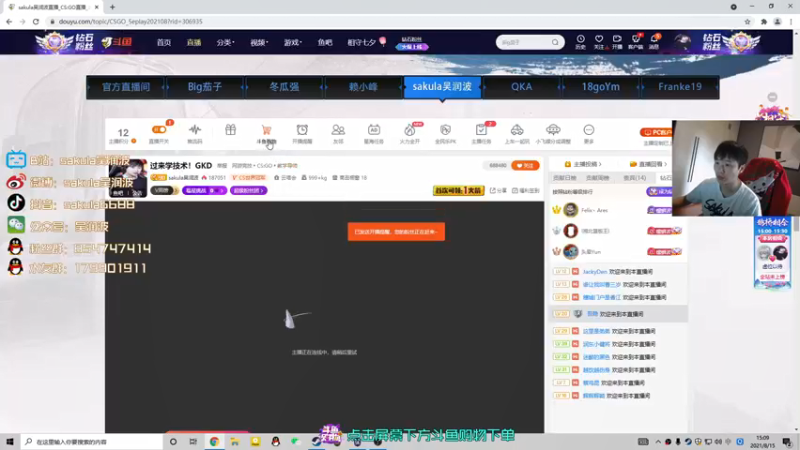
Task: Reload page with browser refresh button
Action: pos(36,21)
